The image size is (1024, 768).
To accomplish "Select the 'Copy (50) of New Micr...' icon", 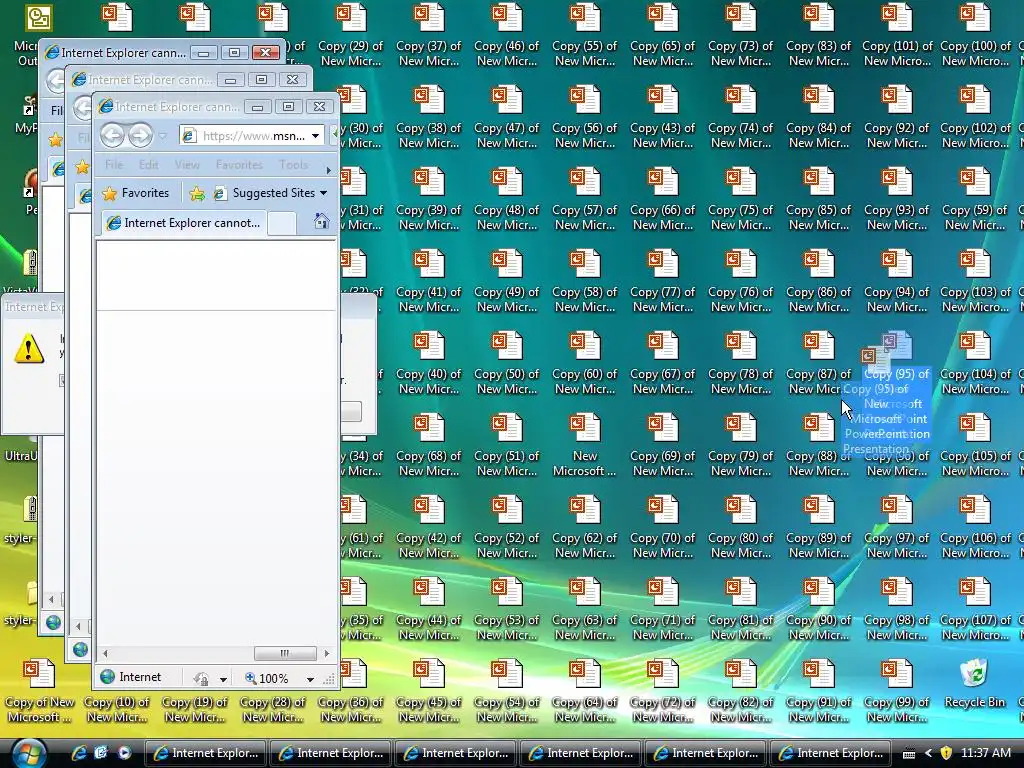I will click(x=507, y=363).
